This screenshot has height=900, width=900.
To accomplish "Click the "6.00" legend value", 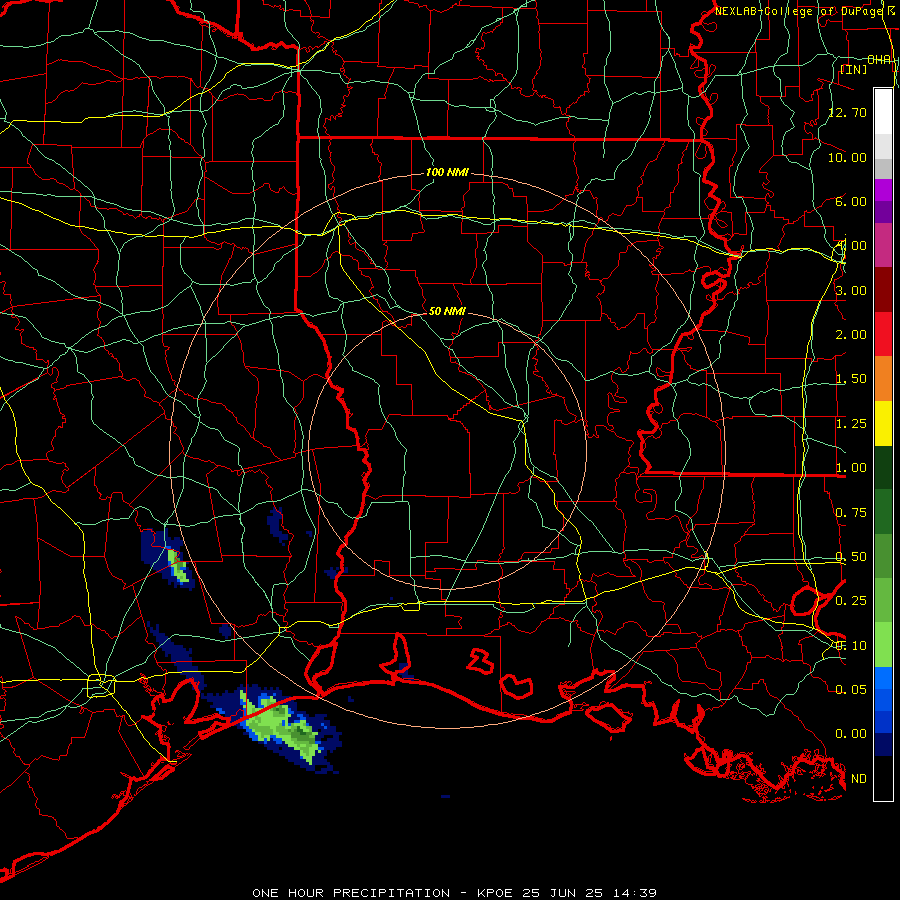I will pyautogui.click(x=851, y=201).
